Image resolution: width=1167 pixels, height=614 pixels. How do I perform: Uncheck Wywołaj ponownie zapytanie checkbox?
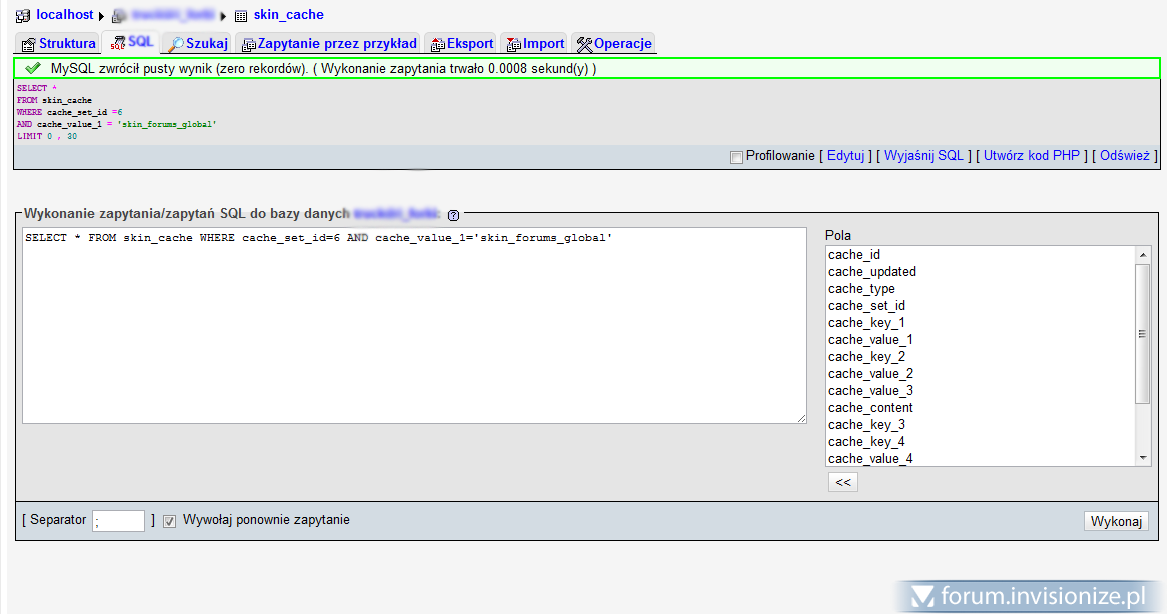(170, 521)
